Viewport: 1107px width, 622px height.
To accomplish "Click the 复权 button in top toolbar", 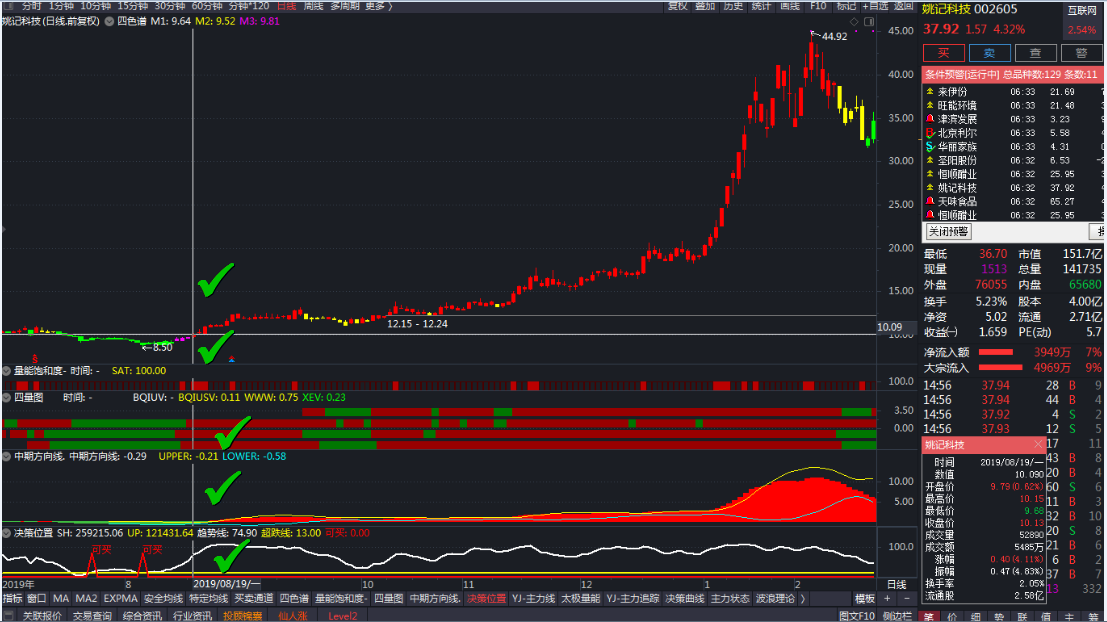I will pos(677,6).
